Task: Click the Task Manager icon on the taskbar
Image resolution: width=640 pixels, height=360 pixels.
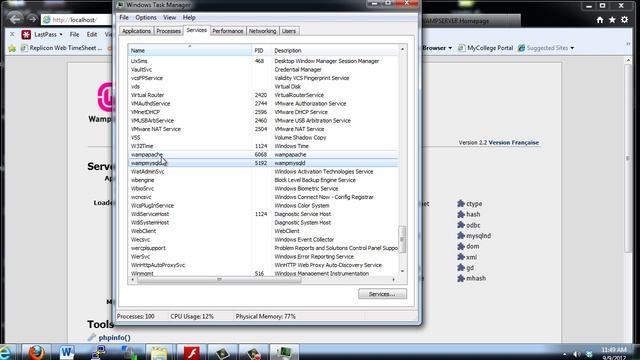Action: [284, 352]
